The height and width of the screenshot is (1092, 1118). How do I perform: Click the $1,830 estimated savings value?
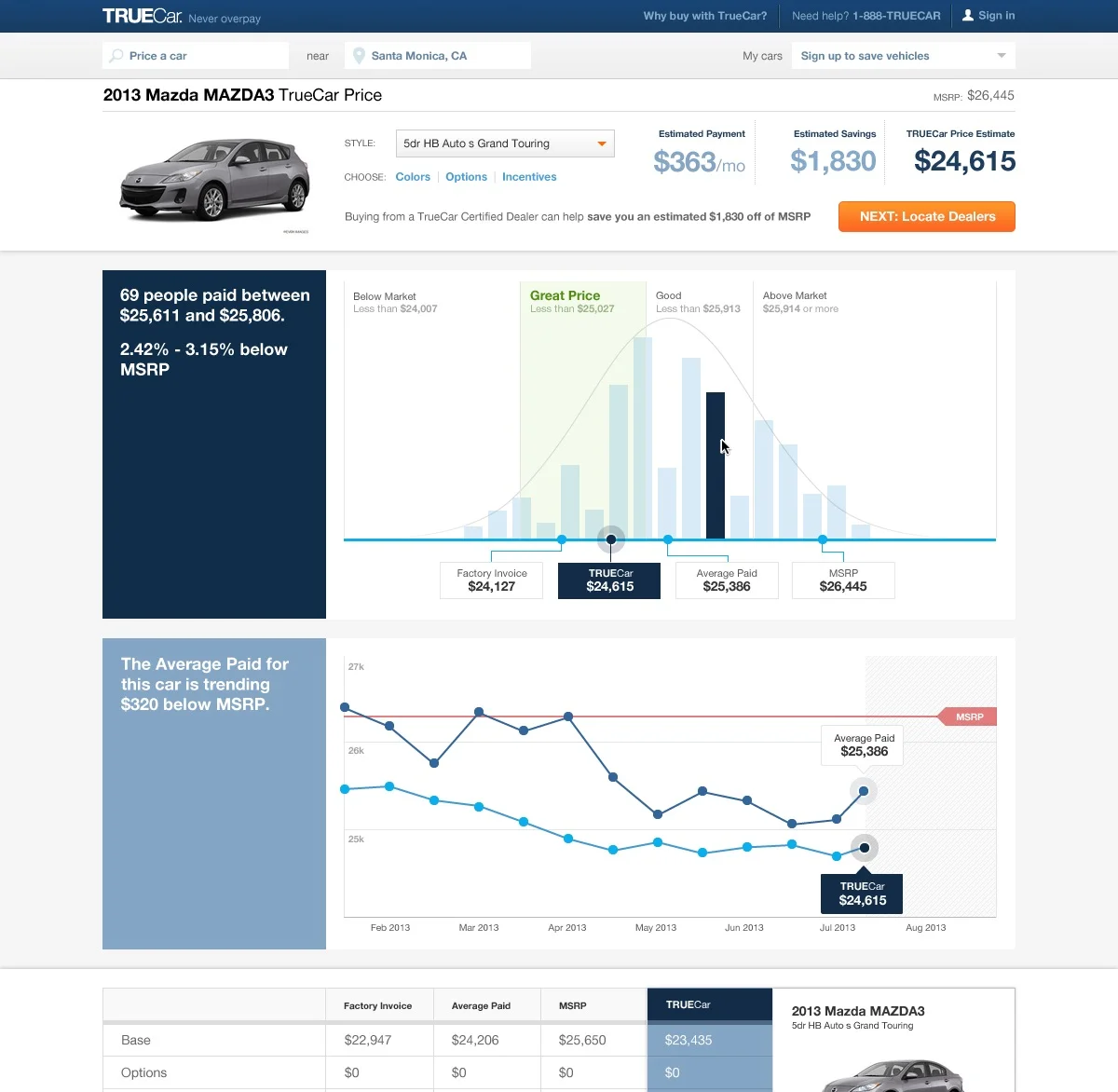tap(833, 161)
